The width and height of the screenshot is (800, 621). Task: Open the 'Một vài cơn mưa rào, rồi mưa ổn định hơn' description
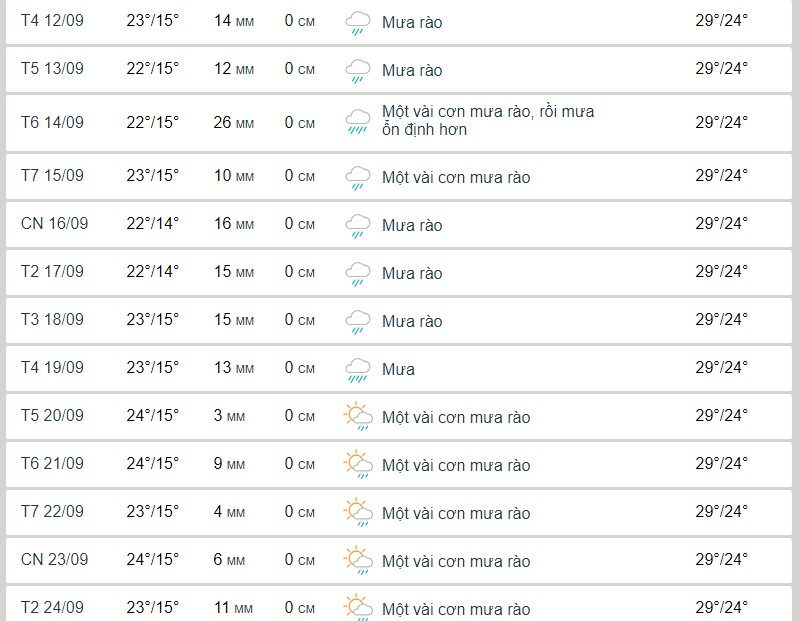point(488,120)
